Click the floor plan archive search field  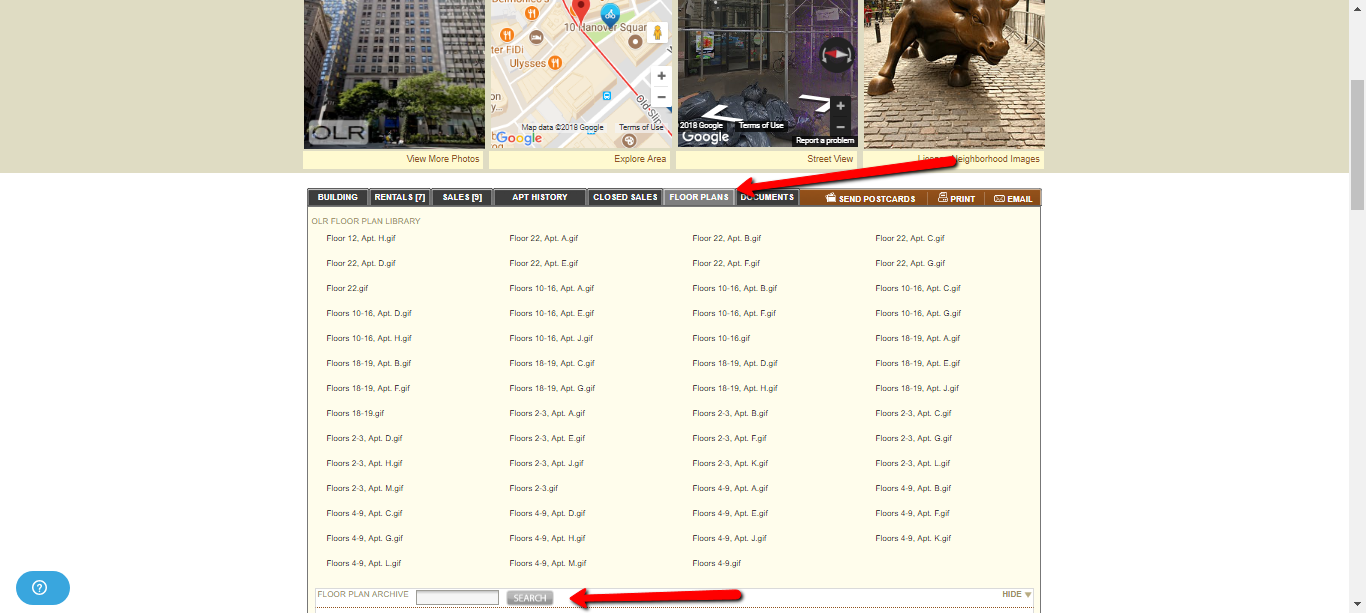457,598
